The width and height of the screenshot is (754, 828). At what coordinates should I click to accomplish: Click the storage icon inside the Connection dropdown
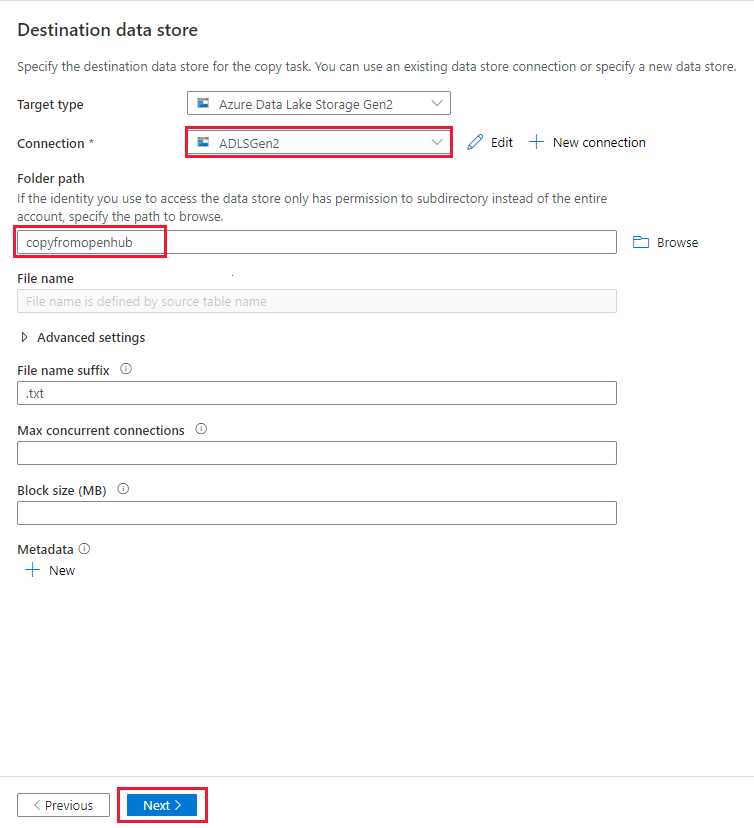tap(203, 142)
